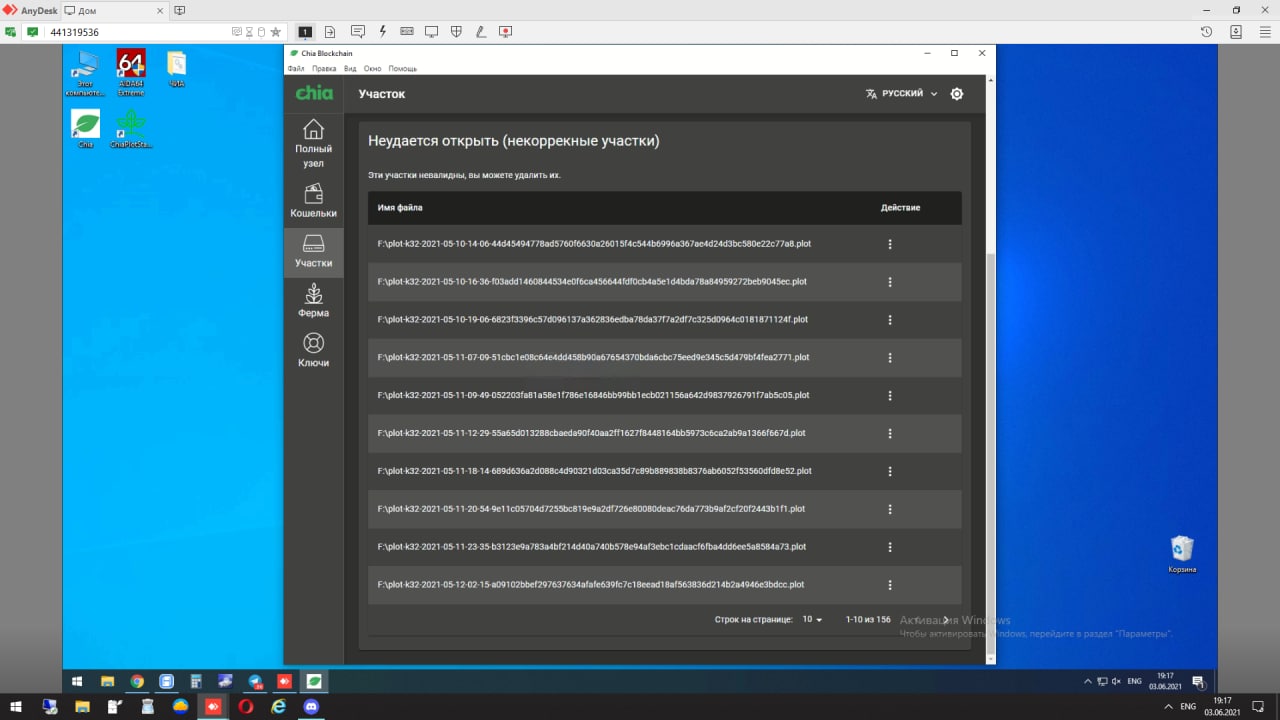Open Правка menu in Chia
This screenshot has width=1280, height=720.
324,68
